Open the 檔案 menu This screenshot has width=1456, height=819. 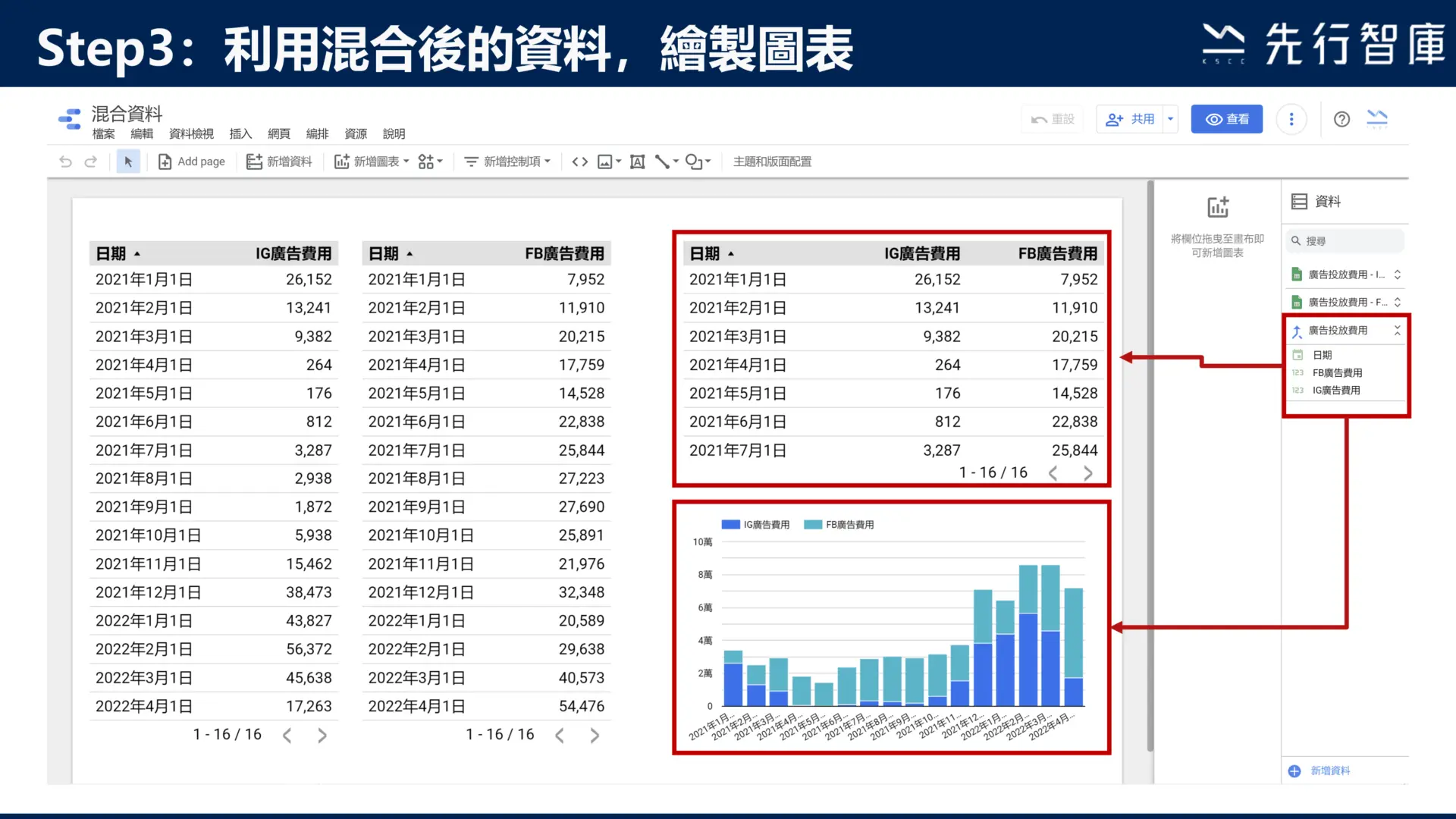(x=104, y=134)
